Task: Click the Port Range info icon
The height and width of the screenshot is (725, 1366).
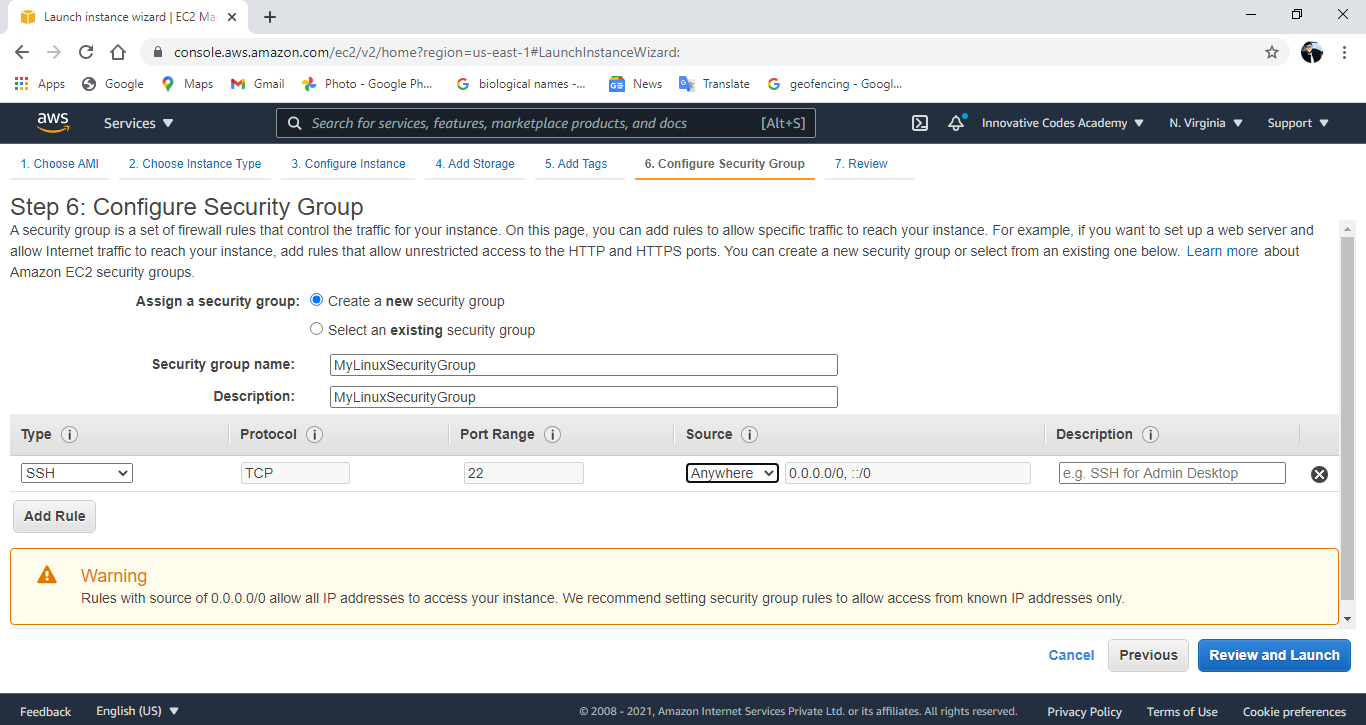Action: pos(552,434)
